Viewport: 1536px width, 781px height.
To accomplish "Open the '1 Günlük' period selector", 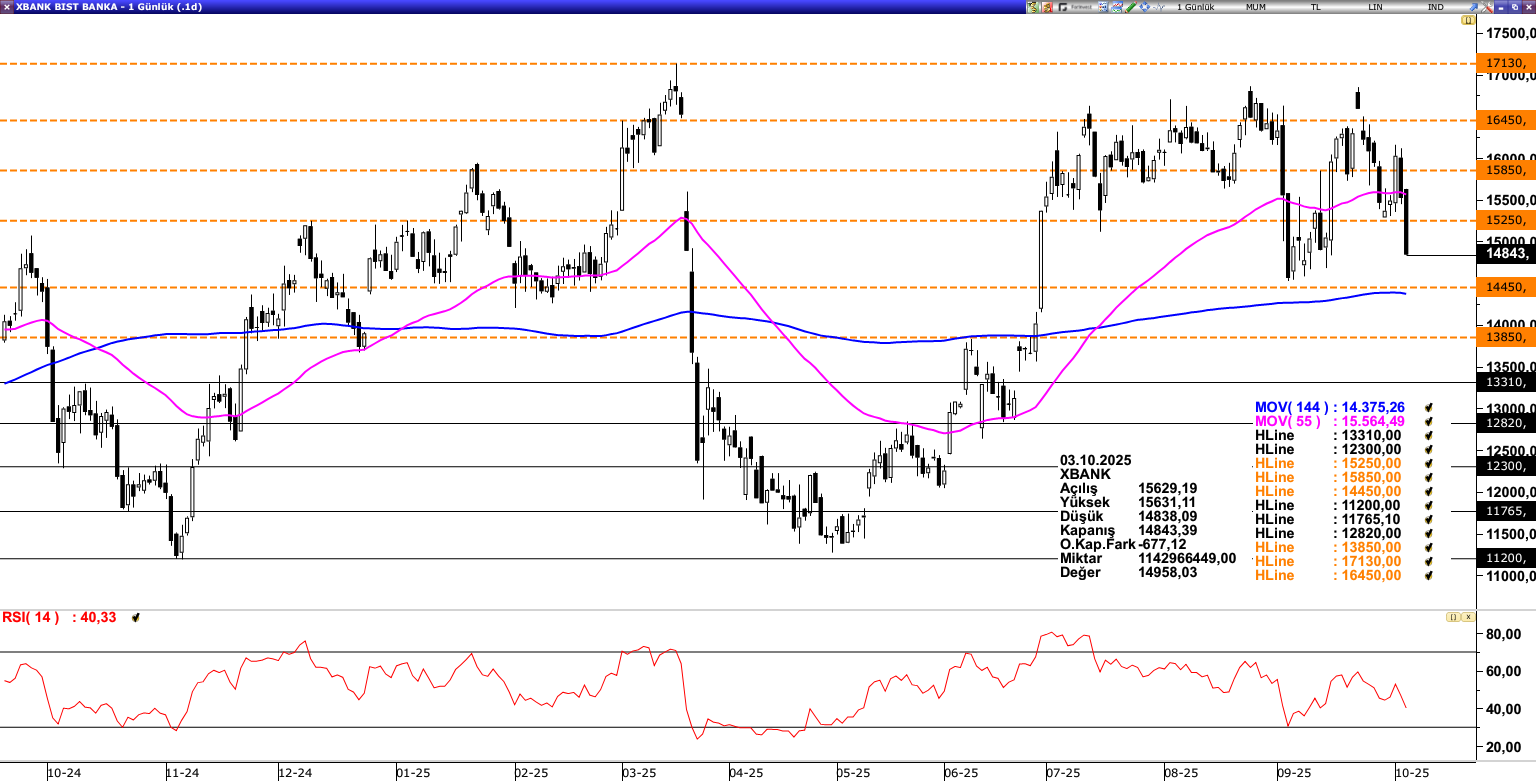I will tap(1195, 7).
